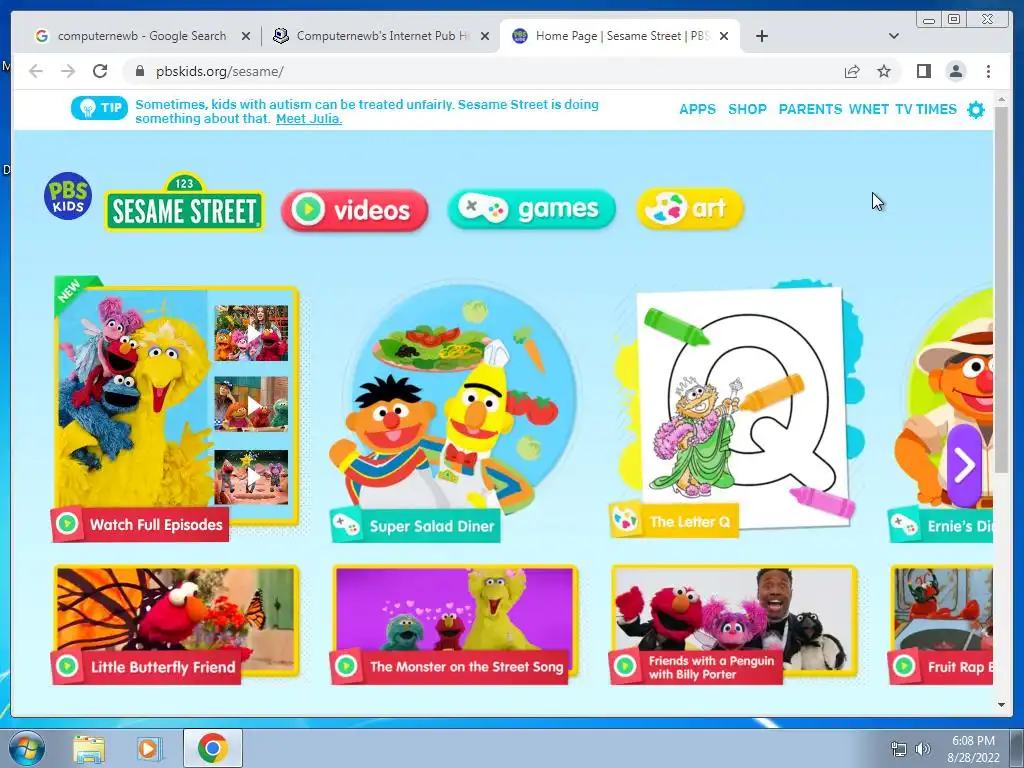Play the Fruit Rap video
This screenshot has width=1024, height=768.
click(x=942, y=624)
